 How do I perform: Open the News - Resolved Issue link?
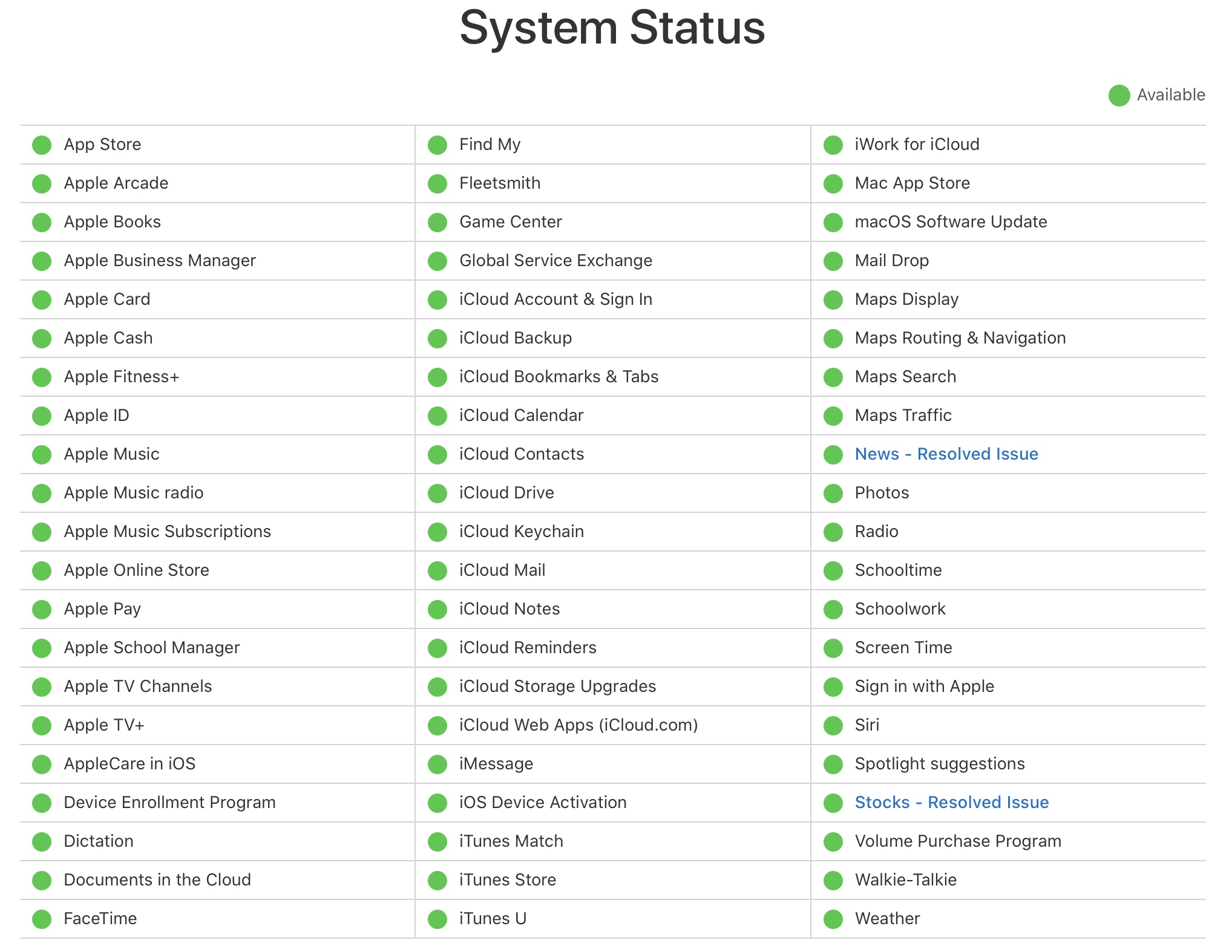tap(946, 454)
